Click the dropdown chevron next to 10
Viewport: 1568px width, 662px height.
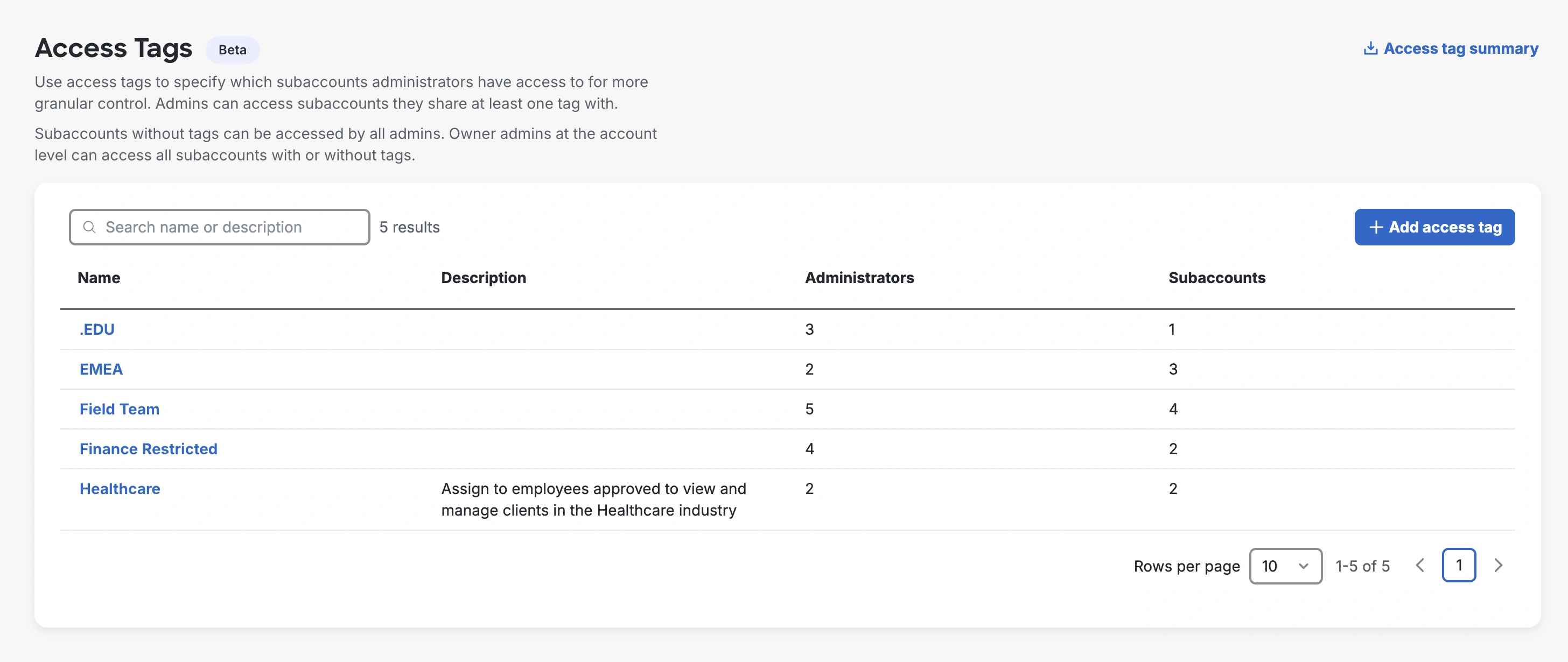1303,566
